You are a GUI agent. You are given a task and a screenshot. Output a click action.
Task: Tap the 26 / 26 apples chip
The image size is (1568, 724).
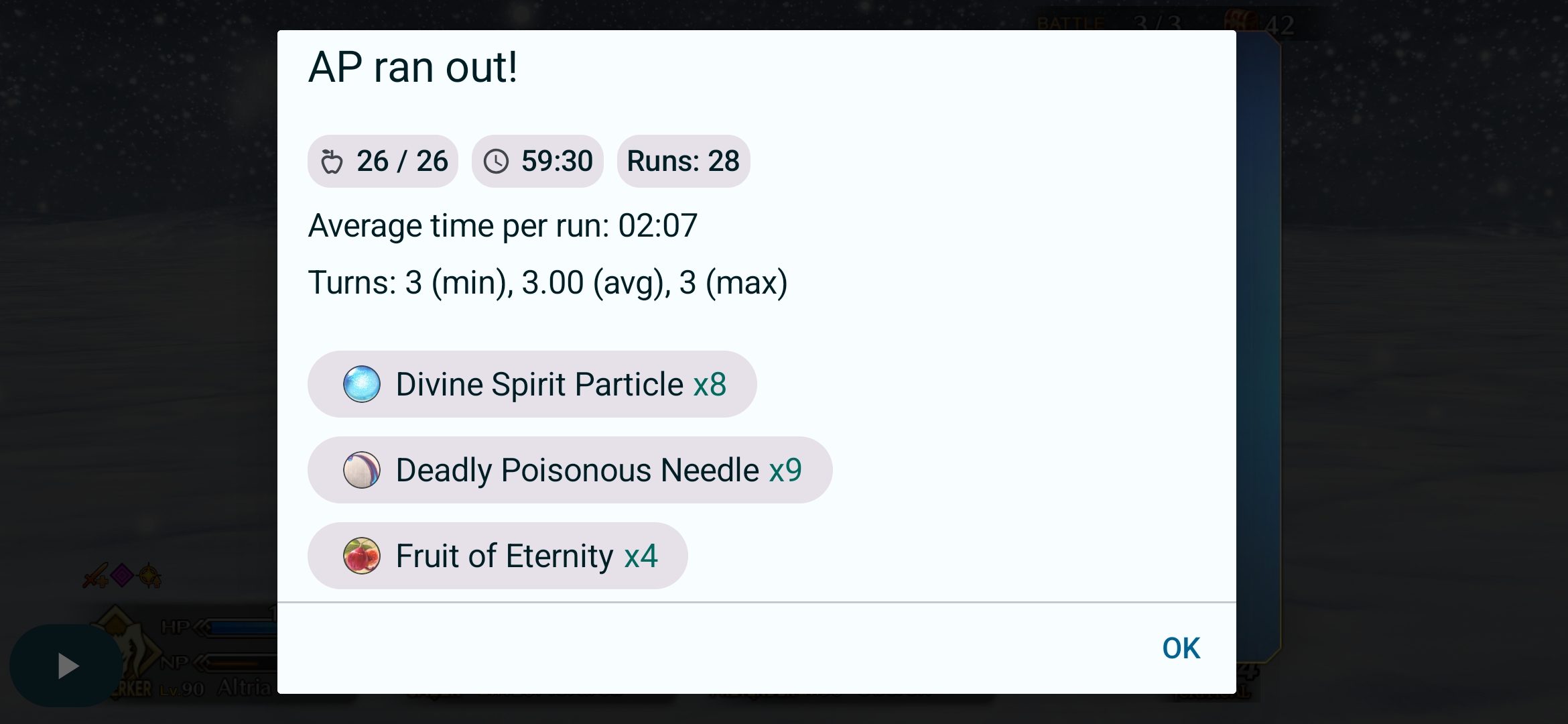[x=383, y=161]
